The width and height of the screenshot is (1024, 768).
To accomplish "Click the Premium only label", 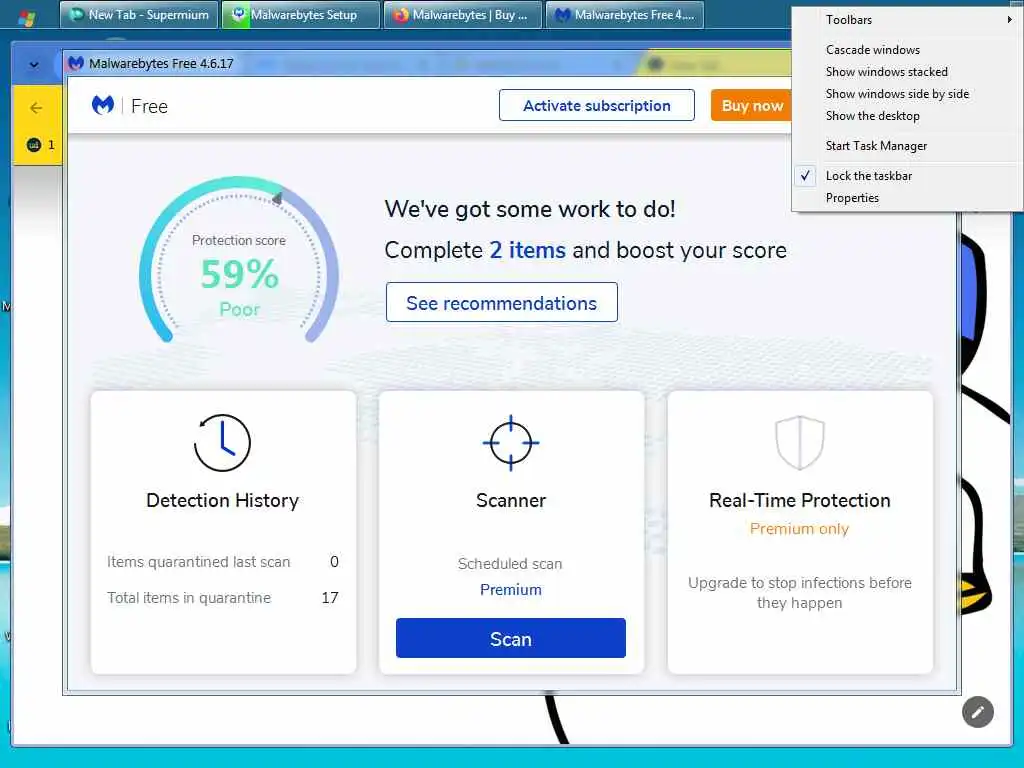I will [x=799, y=529].
